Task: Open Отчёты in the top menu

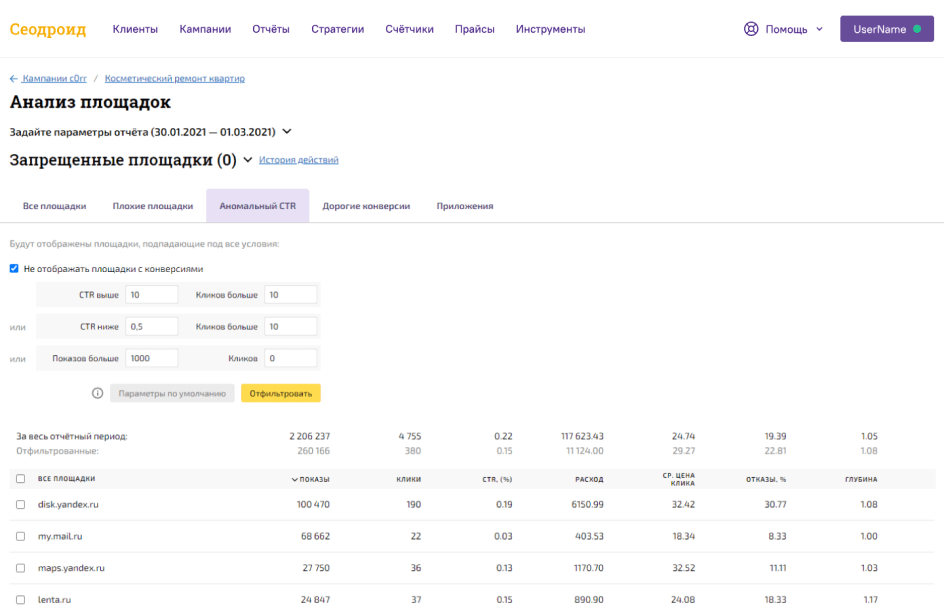Action: 271,29
